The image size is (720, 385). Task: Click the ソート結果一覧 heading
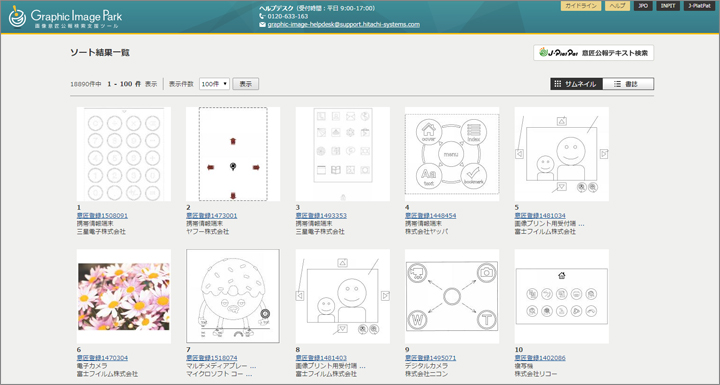click(100, 52)
